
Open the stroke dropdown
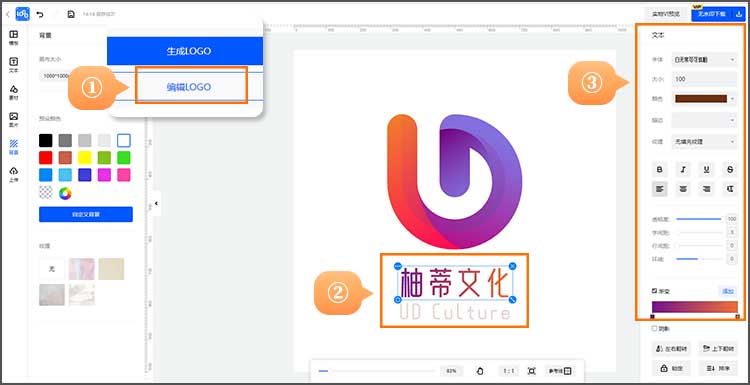tap(704, 121)
